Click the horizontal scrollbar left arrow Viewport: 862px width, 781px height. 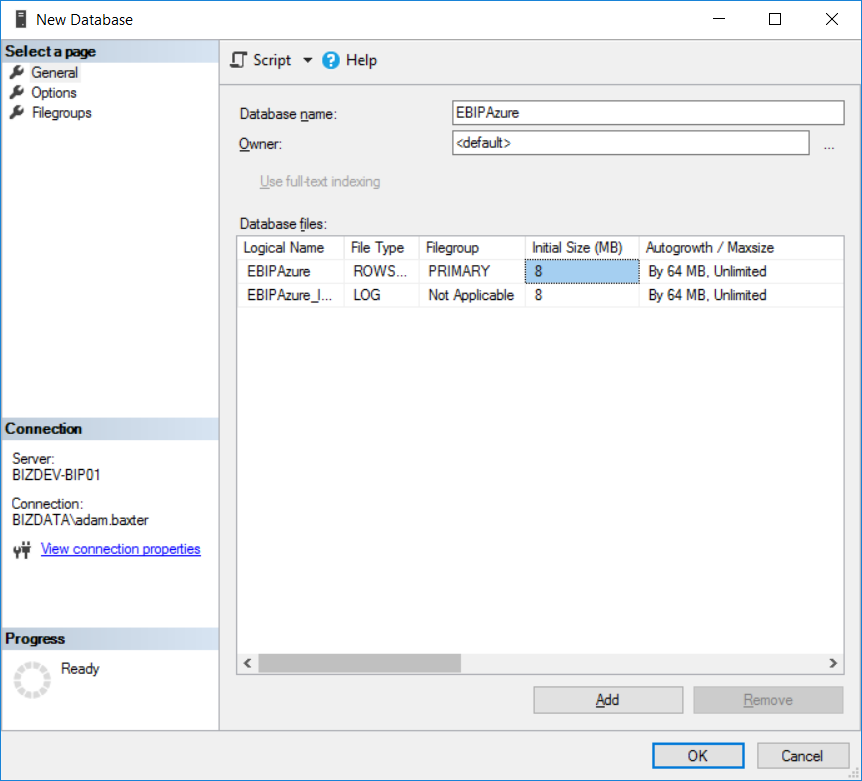(247, 663)
